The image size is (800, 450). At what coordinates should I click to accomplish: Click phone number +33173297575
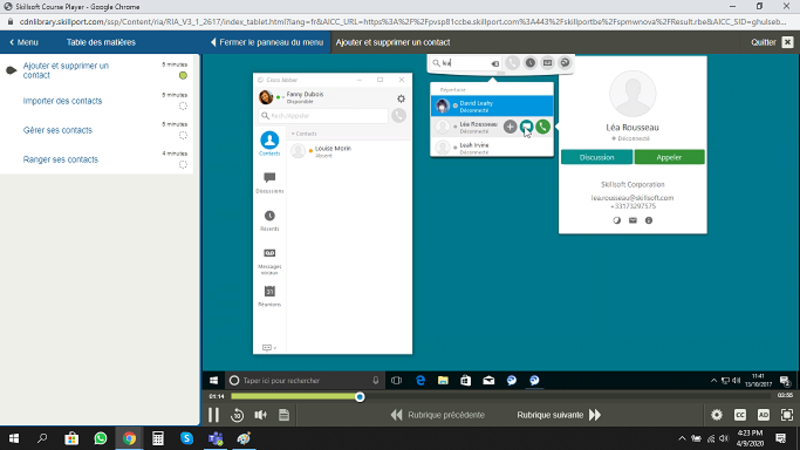tap(633, 206)
